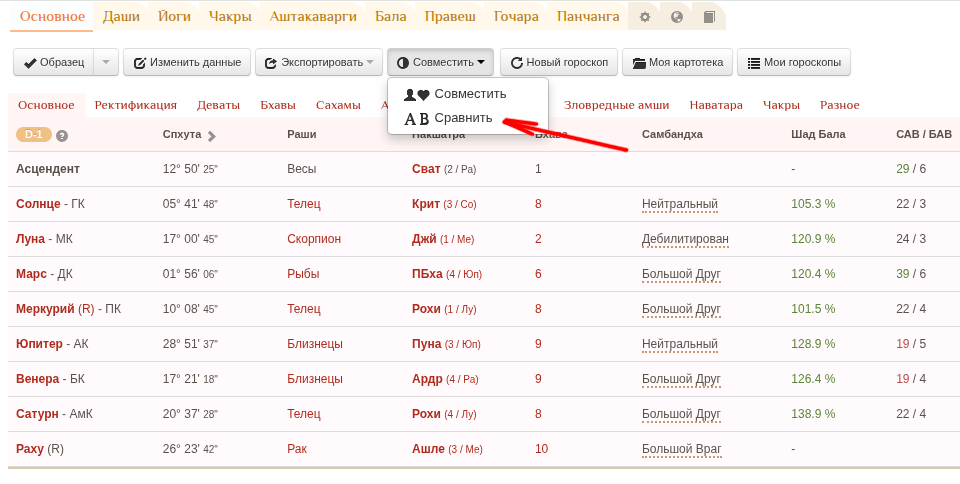
Task: Select the Разное sub-tab
Action: (839, 105)
